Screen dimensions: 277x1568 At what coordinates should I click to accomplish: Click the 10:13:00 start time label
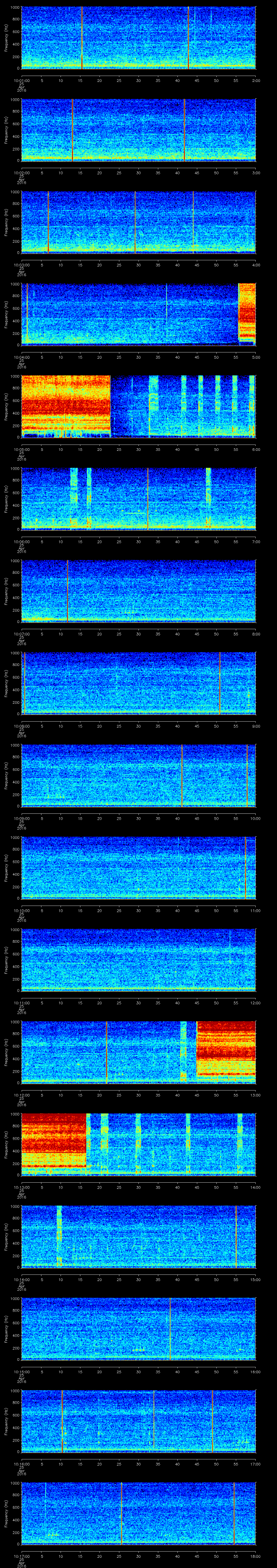[x=21, y=1187]
